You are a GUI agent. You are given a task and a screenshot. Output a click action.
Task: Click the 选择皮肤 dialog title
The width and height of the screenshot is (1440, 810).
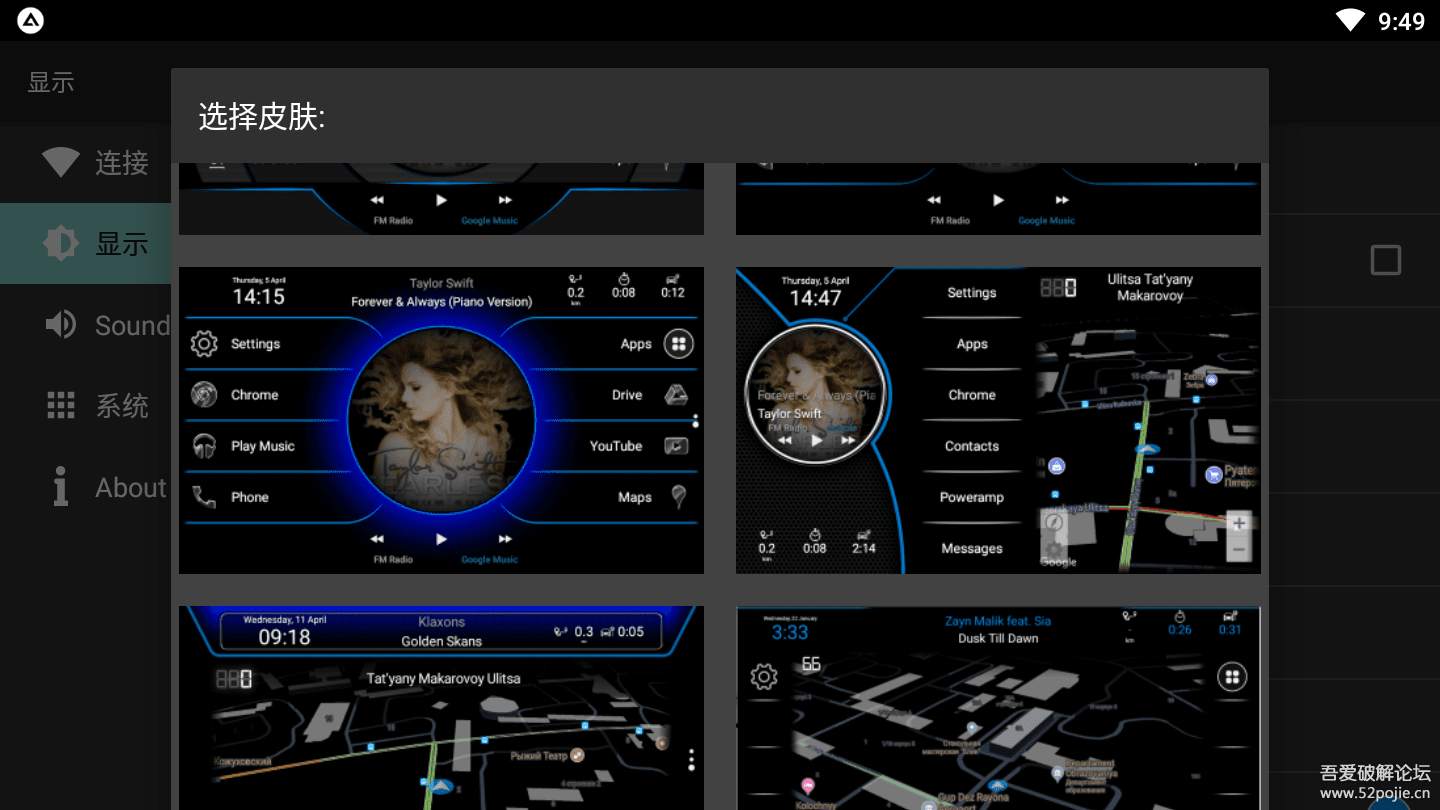point(262,117)
